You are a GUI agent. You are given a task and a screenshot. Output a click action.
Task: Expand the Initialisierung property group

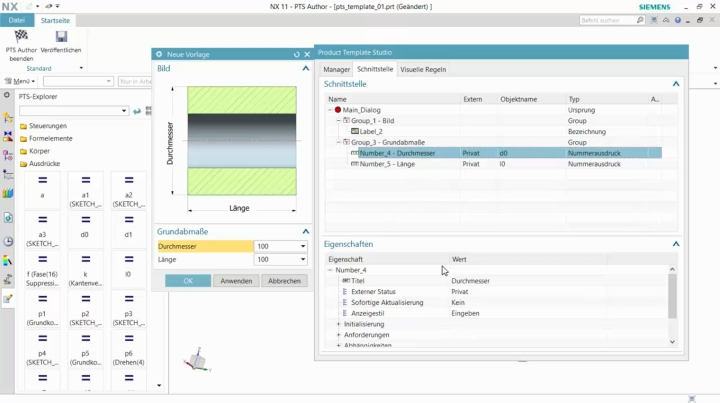(x=338, y=324)
